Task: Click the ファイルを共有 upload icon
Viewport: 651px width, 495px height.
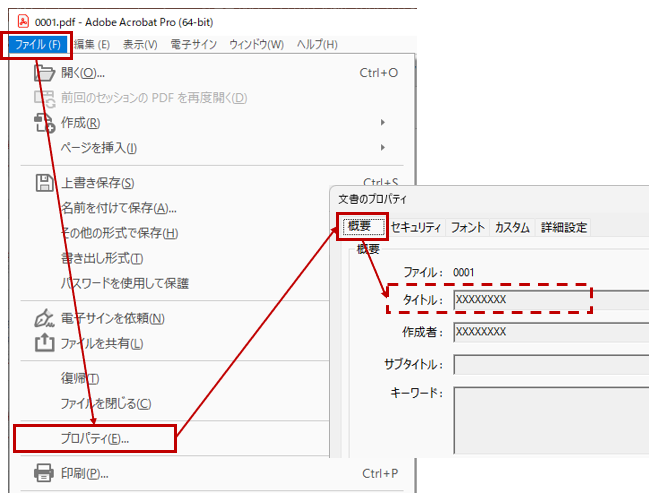Action: click(44, 344)
